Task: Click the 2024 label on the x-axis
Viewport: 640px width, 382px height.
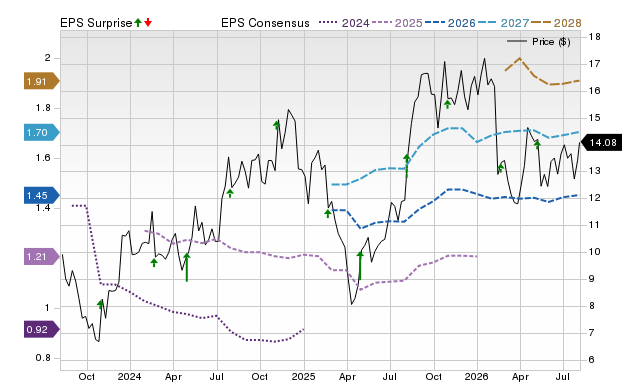Action: [129, 376]
